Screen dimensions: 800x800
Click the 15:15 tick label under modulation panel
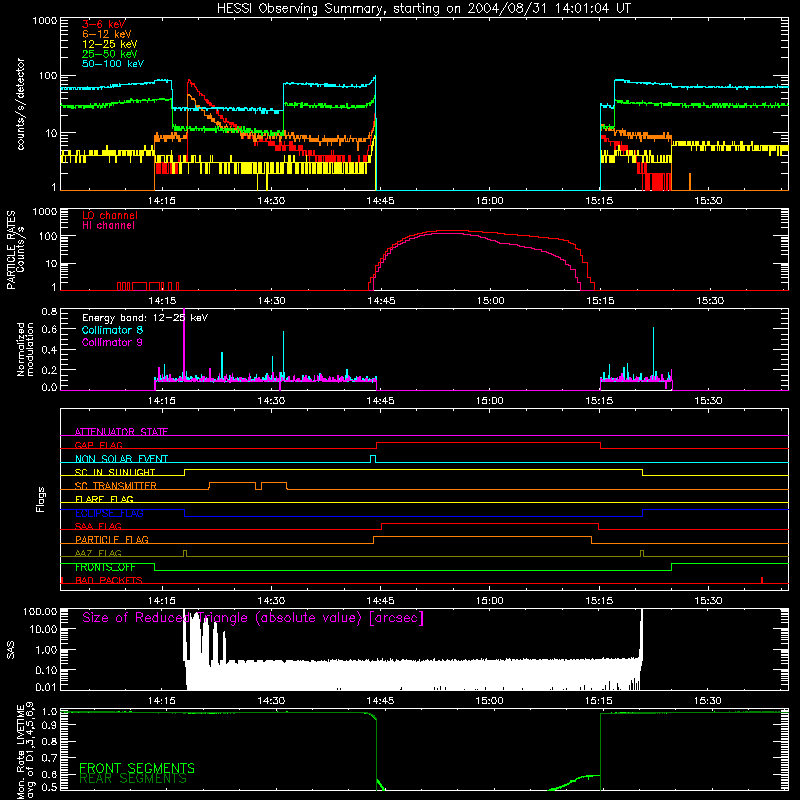coord(599,401)
